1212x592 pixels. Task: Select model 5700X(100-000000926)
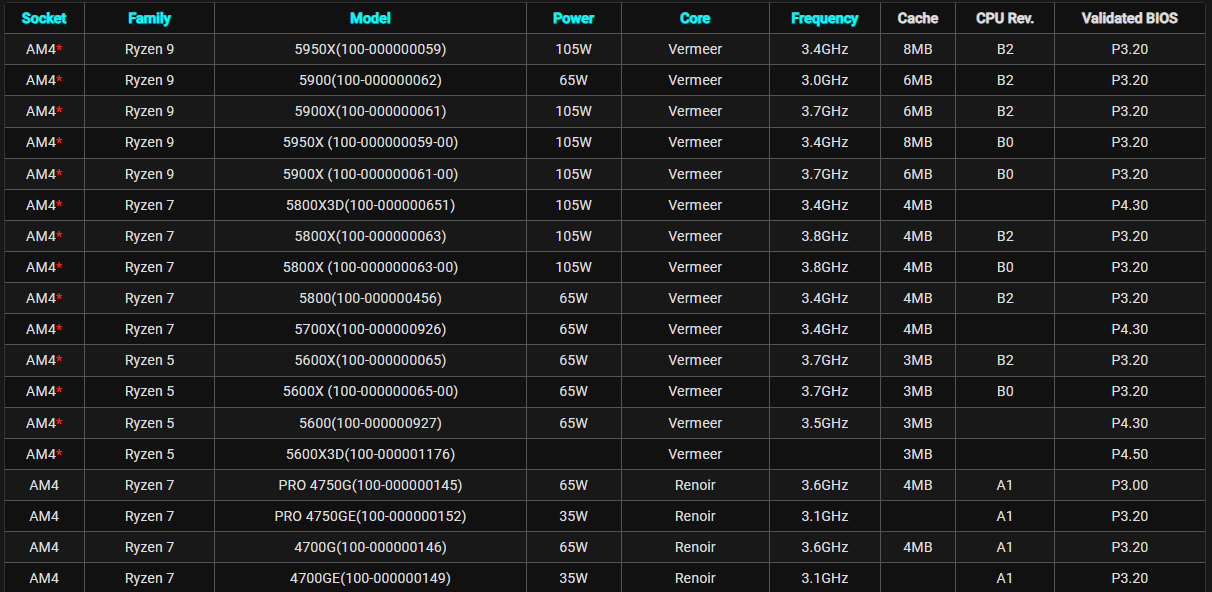370,329
